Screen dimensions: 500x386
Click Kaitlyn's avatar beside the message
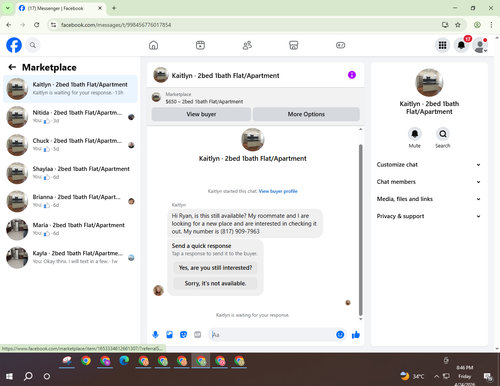click(x=158, y=290)
